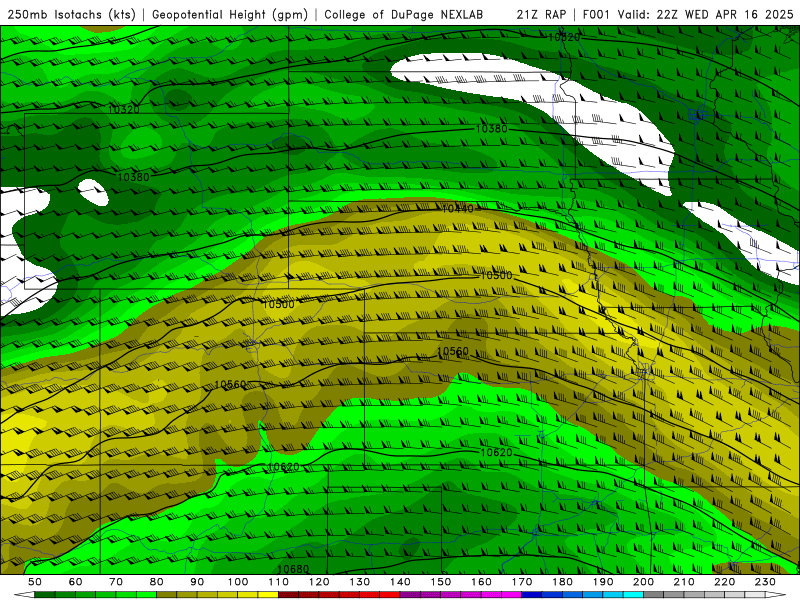Click the '250mb Isotachs (kts)' title text

click(x=72, y=15)
